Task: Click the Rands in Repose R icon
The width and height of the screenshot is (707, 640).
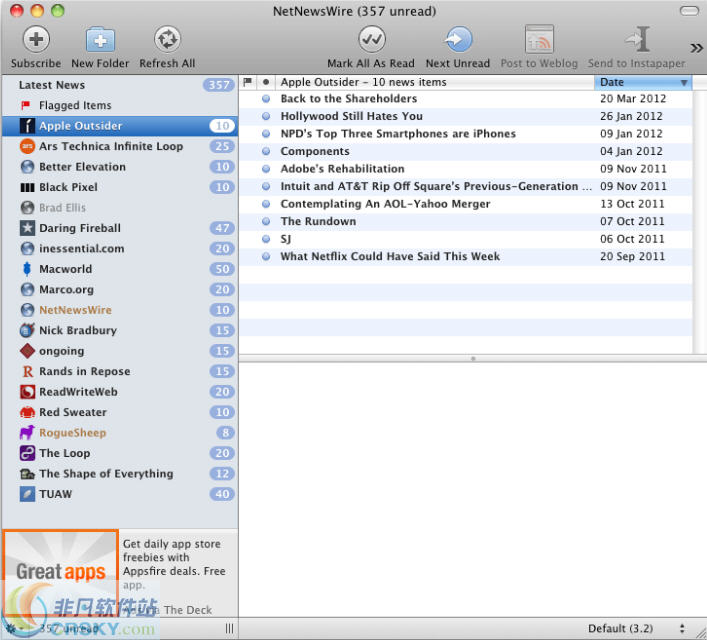Action: click(x=28, y=371)
